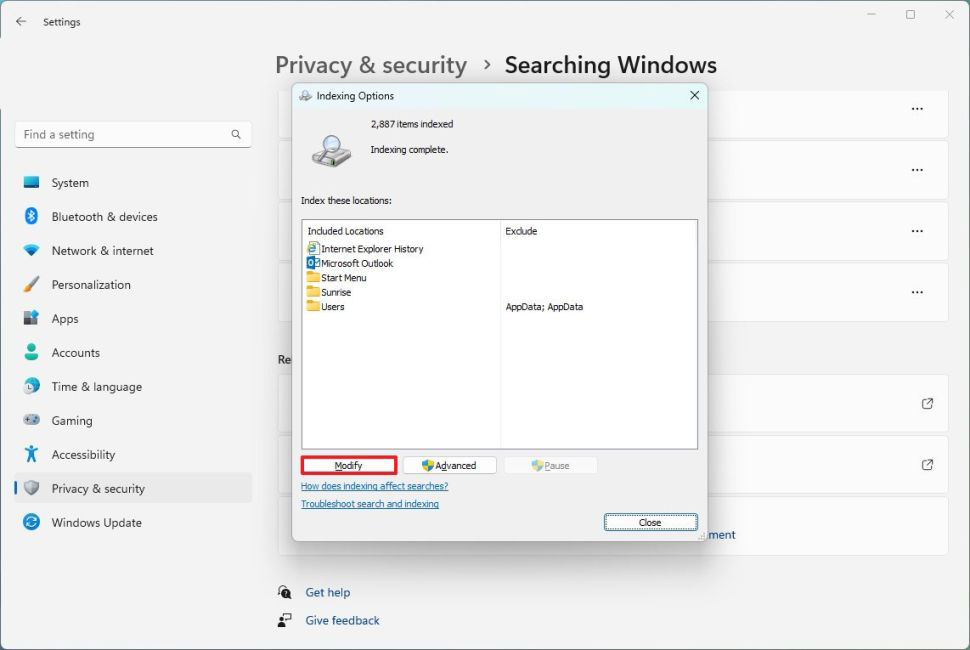This screenshot has height=650, width=970.
Task: Select the Users folder entry
Action: [x=332, y=307]
